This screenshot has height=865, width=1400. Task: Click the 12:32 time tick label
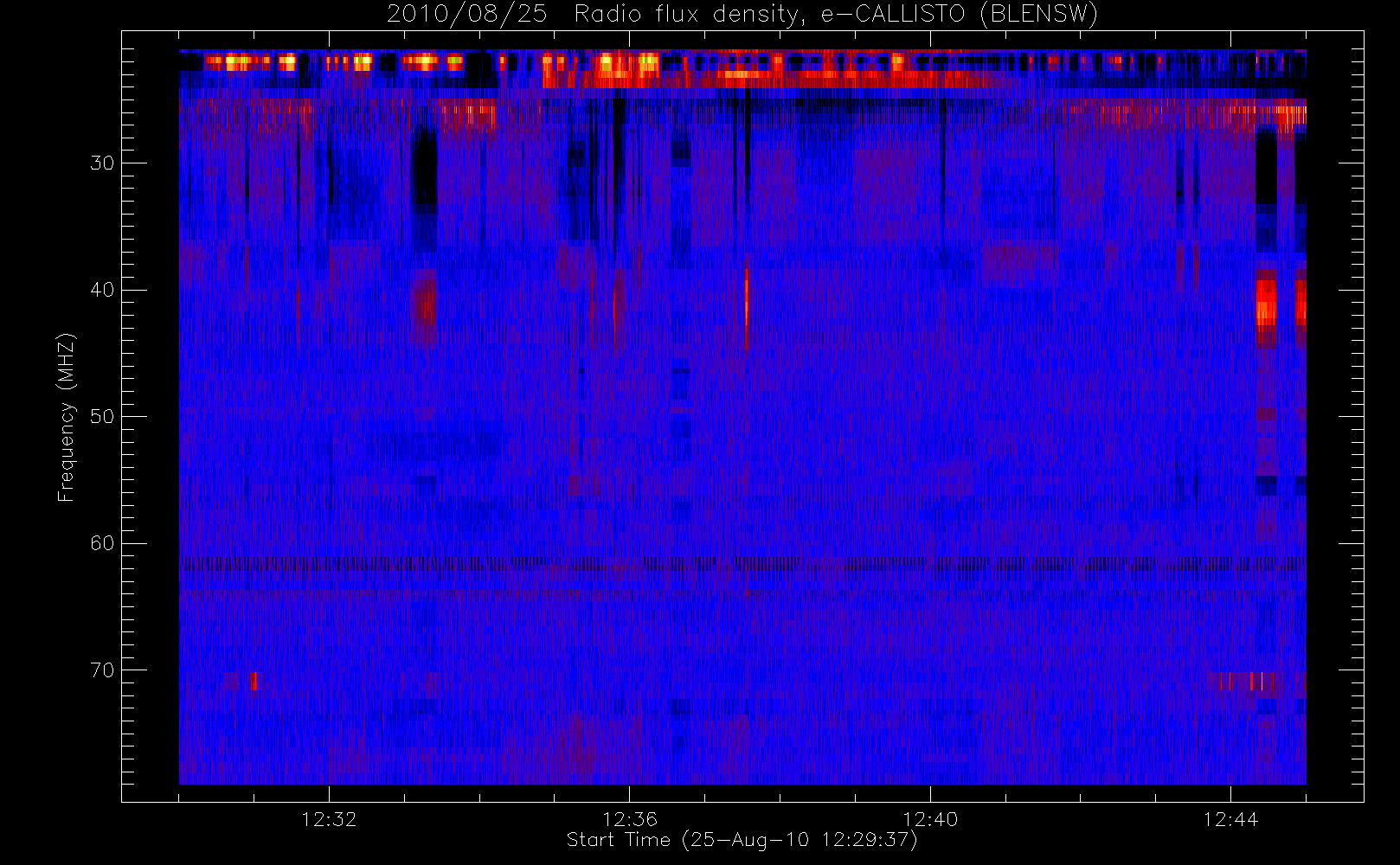pos(329,819)
